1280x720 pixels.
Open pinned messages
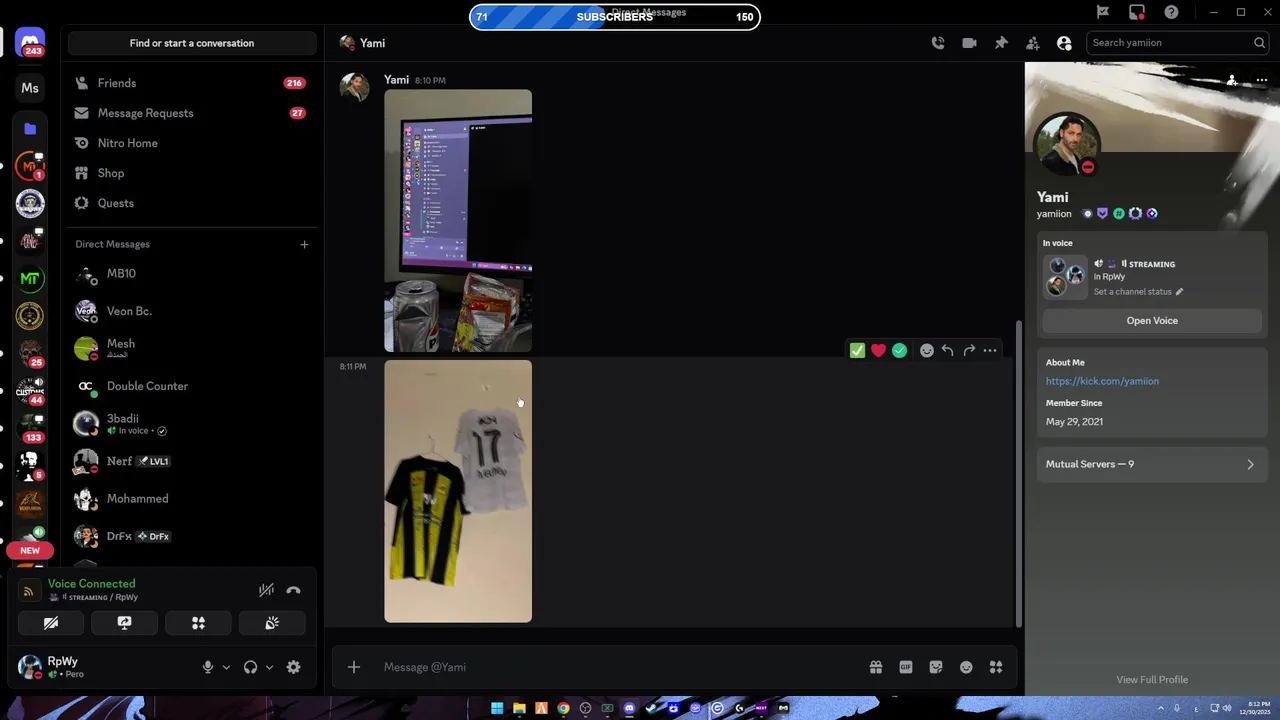[1001, 43]
